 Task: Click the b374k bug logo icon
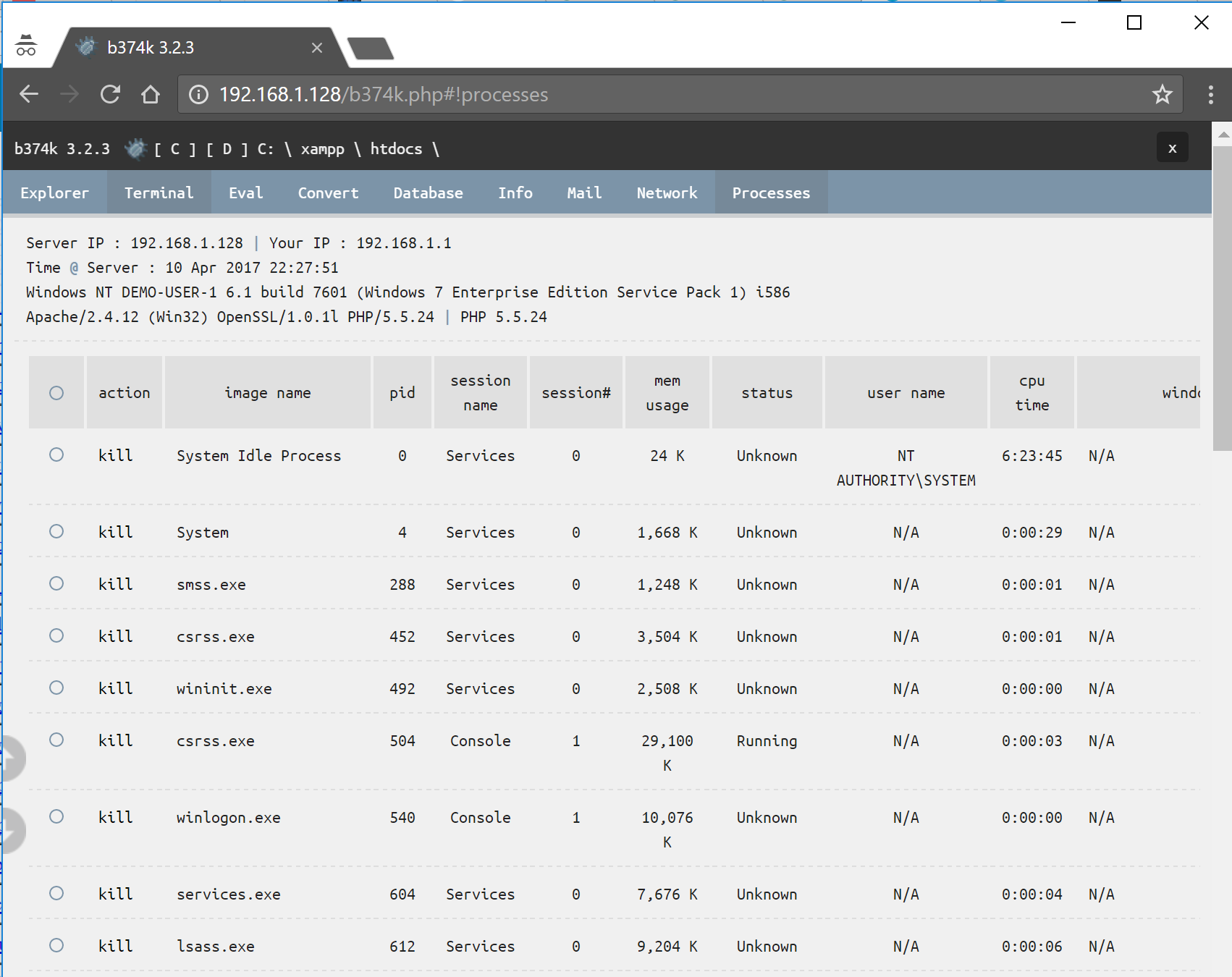coord(135,149)
